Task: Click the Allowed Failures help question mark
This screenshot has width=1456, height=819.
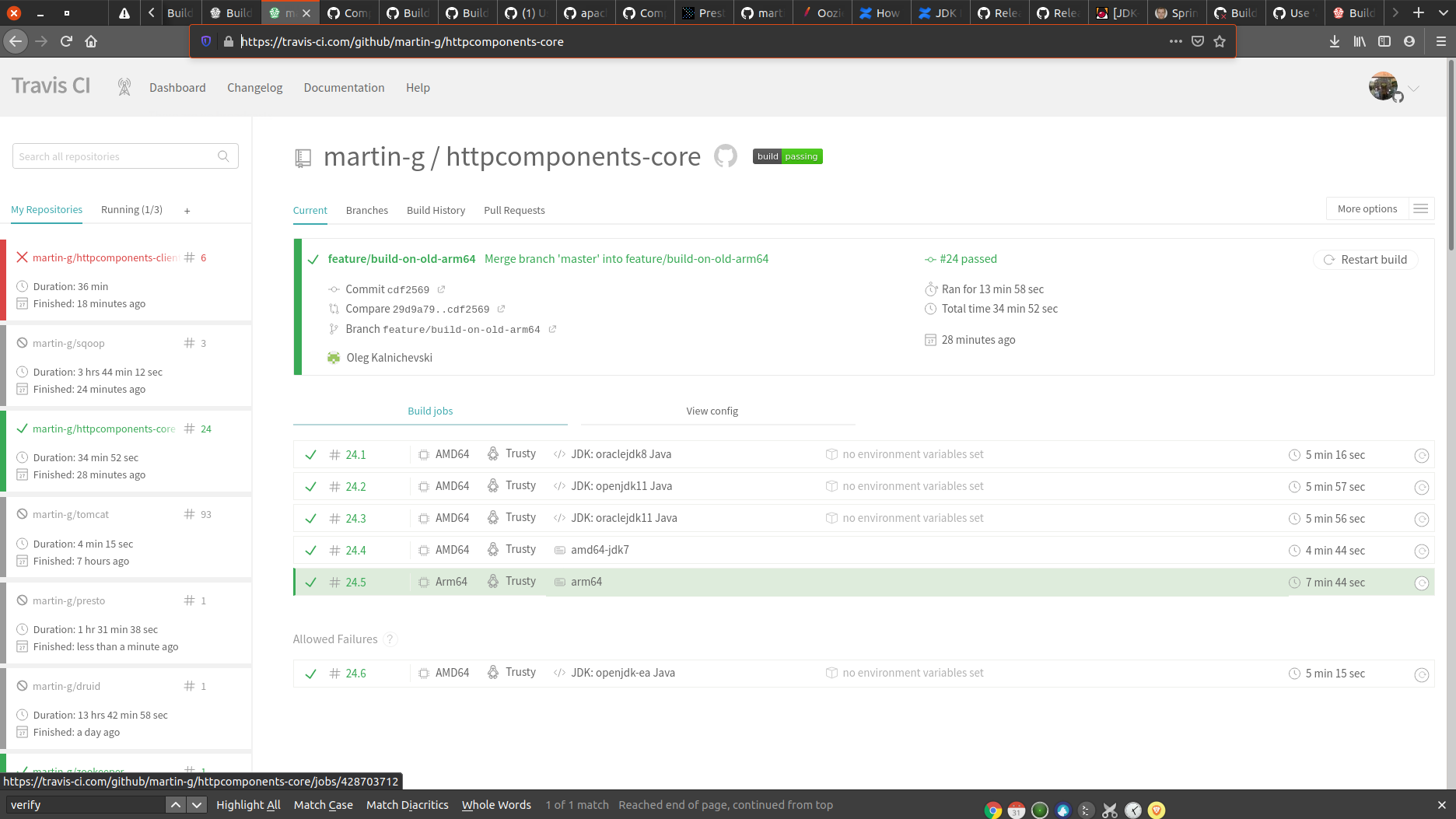Action: click(x=390, y=639)
